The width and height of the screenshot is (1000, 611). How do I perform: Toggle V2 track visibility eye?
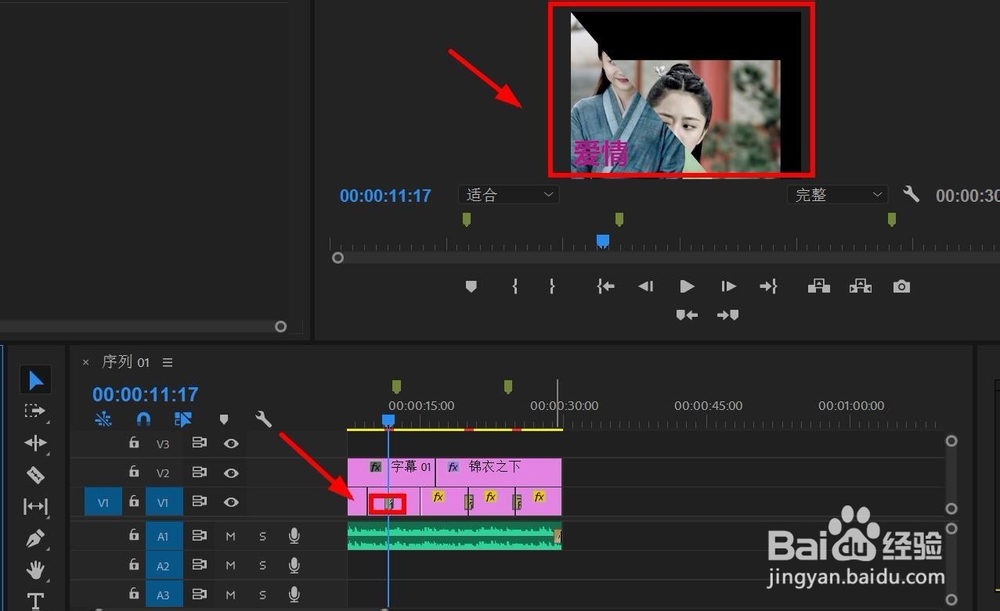tap(231, 473)
